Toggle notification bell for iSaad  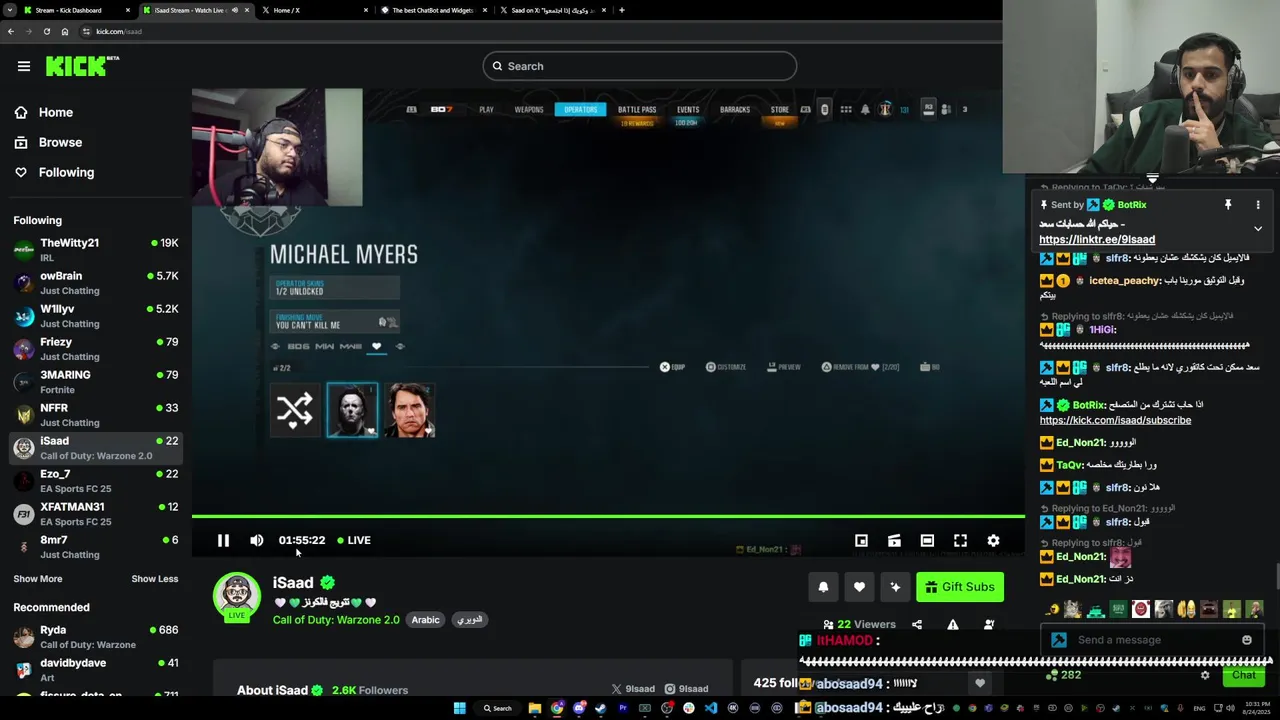click(823, 587)
